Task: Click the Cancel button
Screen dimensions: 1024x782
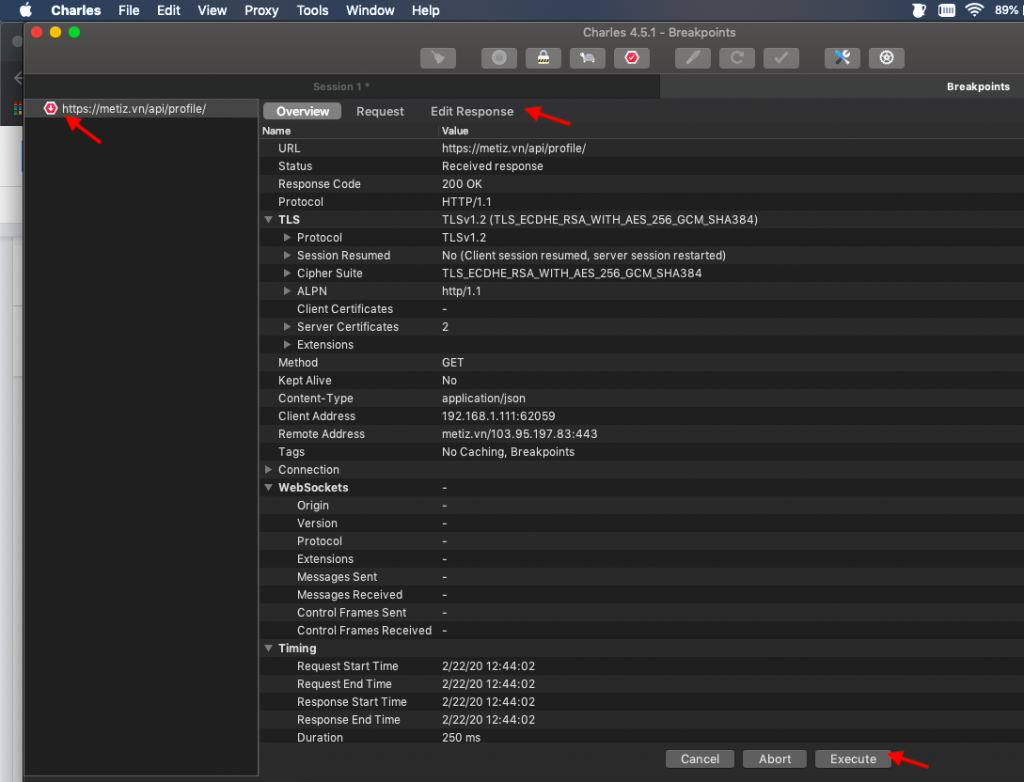Action: [x=699, y=759]
